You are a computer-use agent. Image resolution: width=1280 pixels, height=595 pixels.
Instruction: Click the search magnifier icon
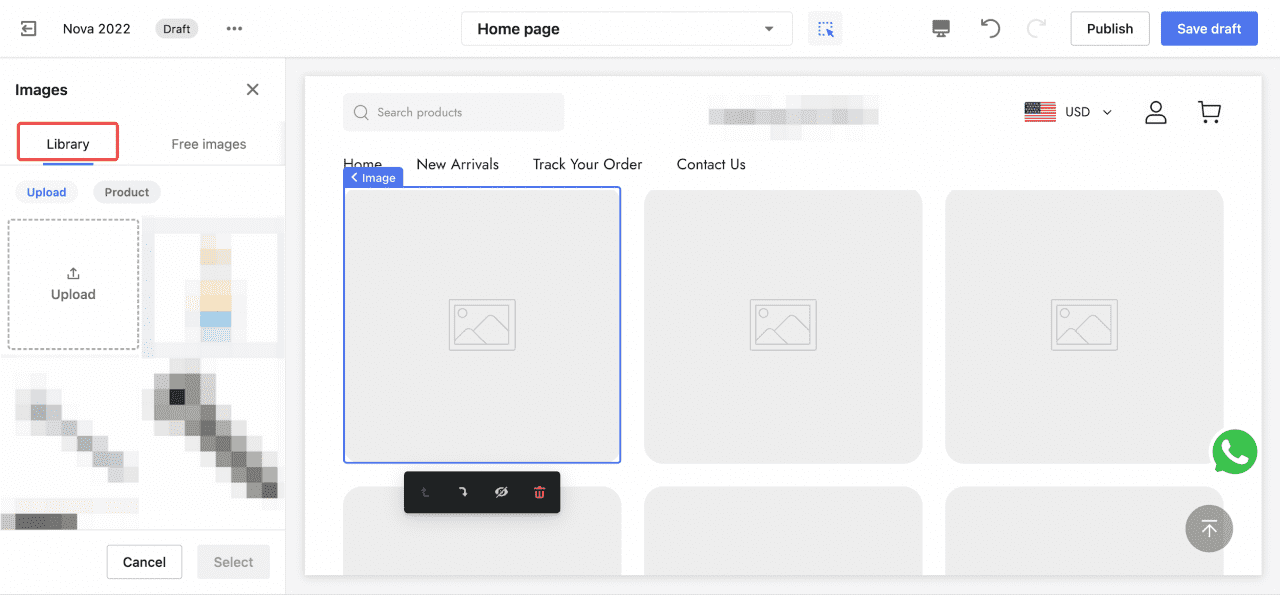tap(360, 112)
